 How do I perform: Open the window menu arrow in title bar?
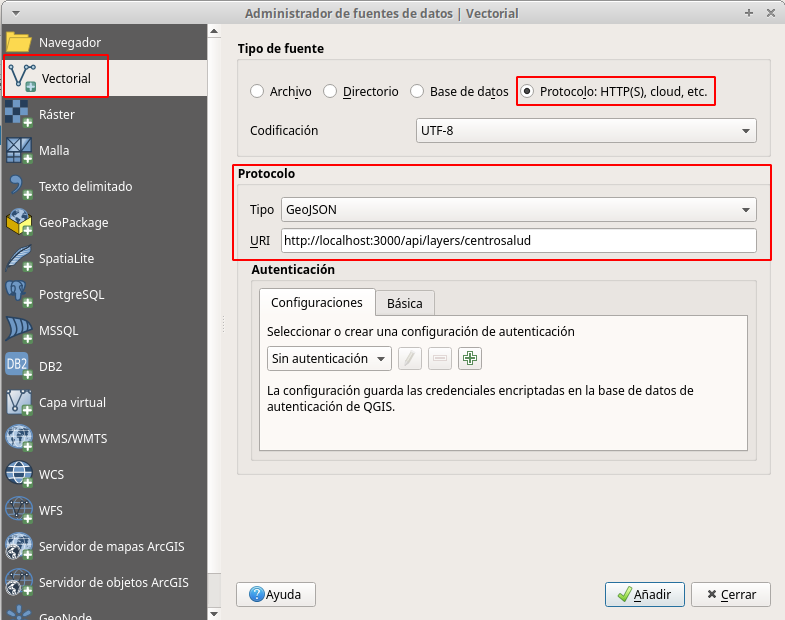(16, 13)
